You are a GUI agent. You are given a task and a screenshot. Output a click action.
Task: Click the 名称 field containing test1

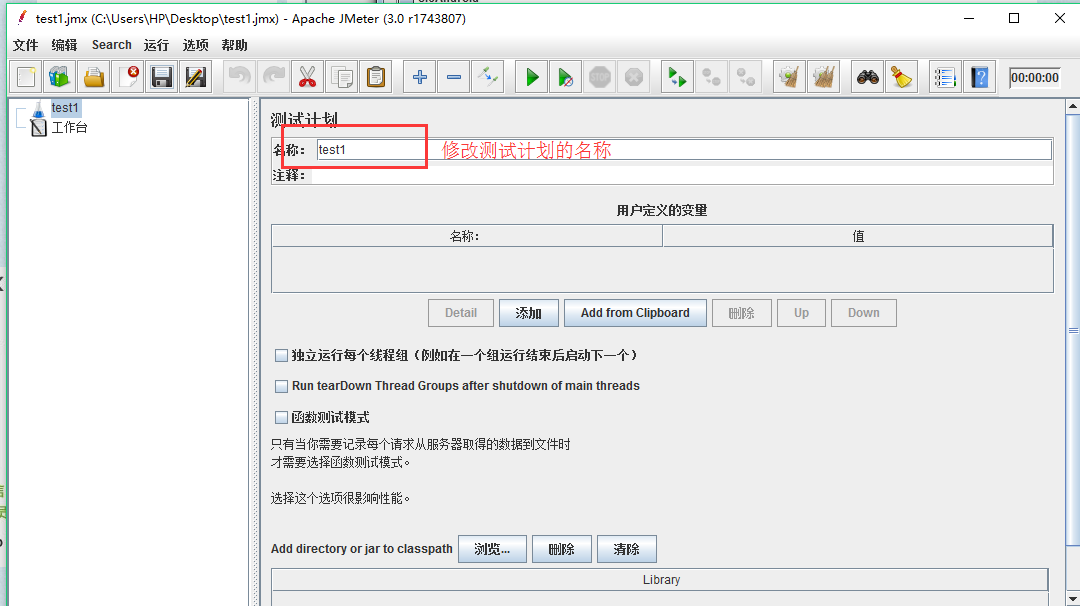tap(684, 149)
